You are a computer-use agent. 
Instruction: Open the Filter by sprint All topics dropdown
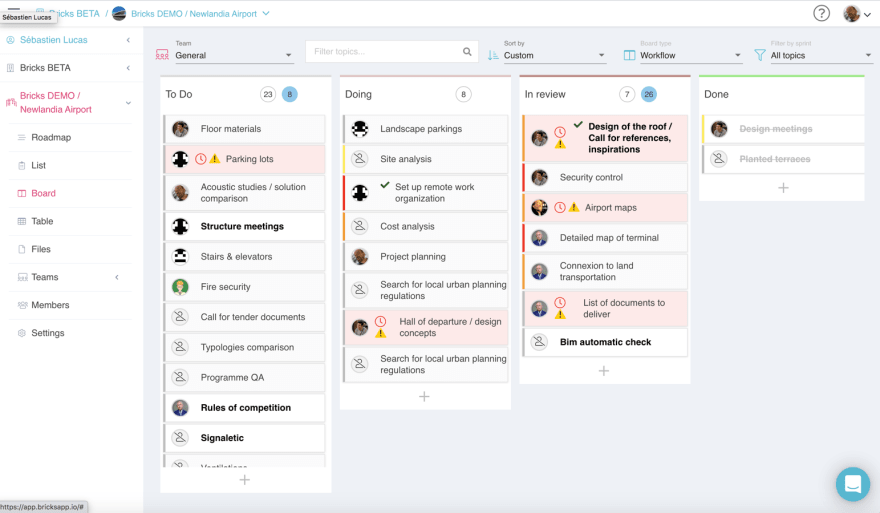(x=821, y=55)
